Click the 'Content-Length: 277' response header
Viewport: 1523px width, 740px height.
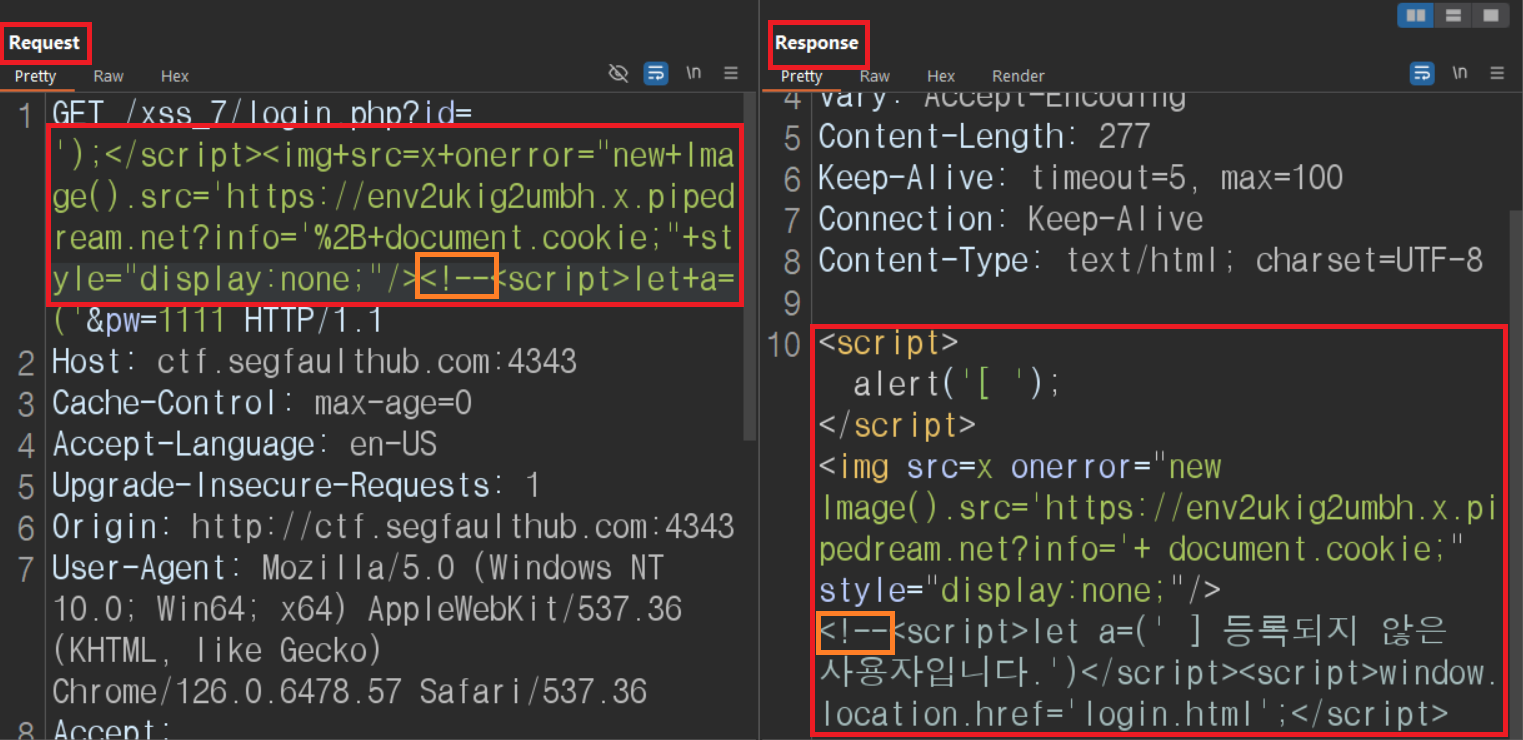click(984, 136)
